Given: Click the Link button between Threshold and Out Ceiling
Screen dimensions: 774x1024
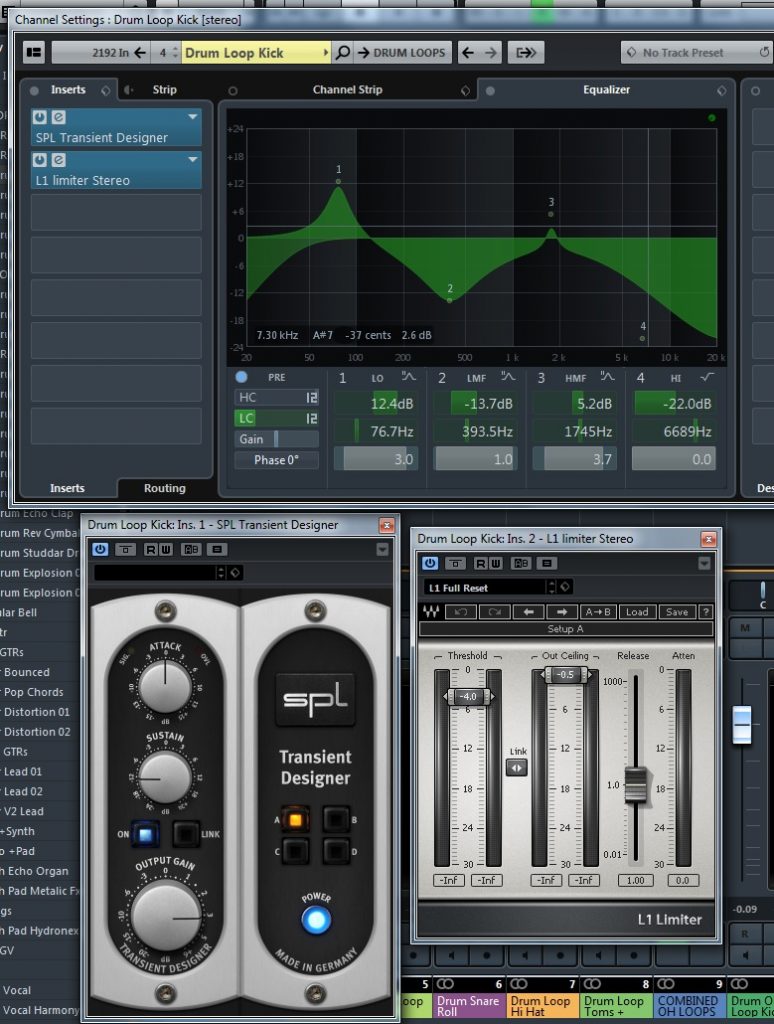Looking at the screenshot, I should (517, 768).
